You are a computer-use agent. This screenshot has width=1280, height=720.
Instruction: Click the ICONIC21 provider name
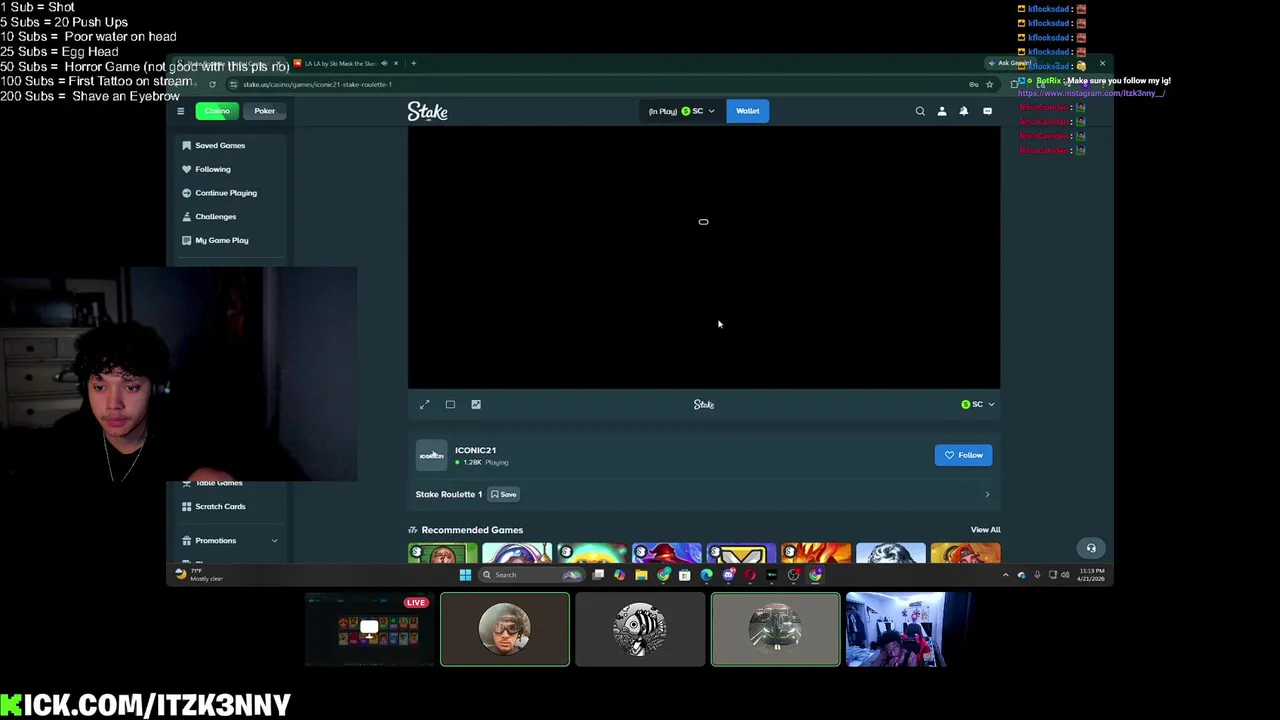pos(475,450)
